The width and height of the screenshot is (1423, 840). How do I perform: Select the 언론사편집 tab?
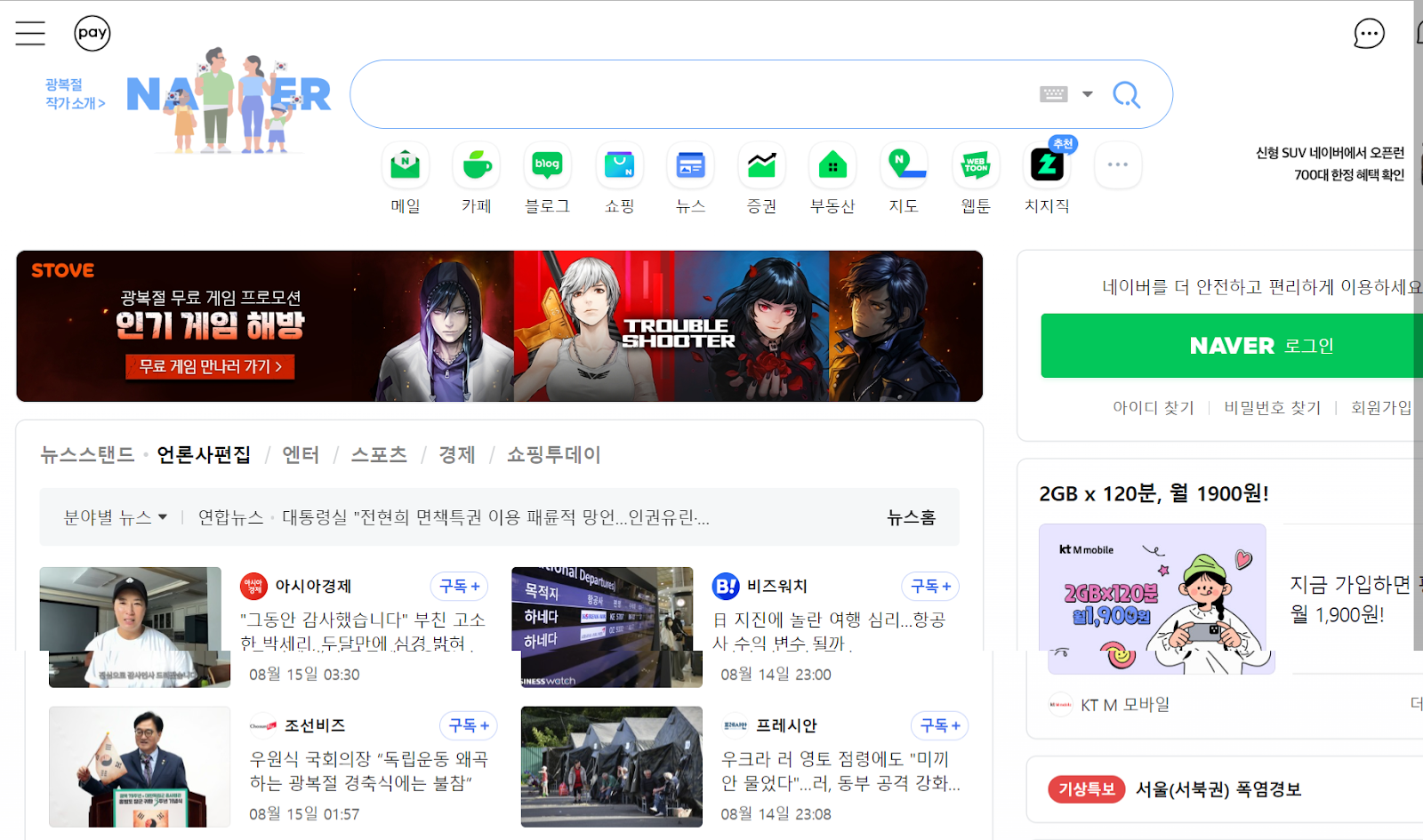(204, 455)
